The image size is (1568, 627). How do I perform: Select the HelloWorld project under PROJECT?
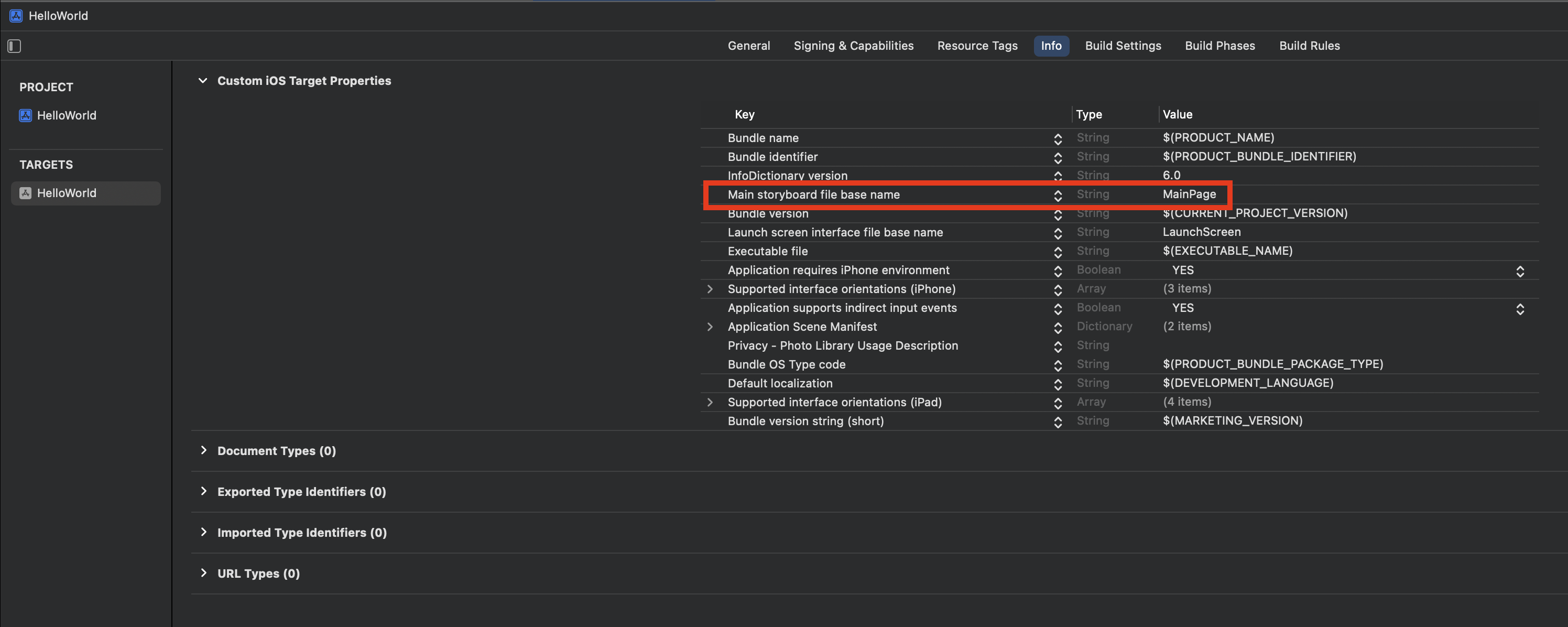pyautogui.click(x=66, y=116)
